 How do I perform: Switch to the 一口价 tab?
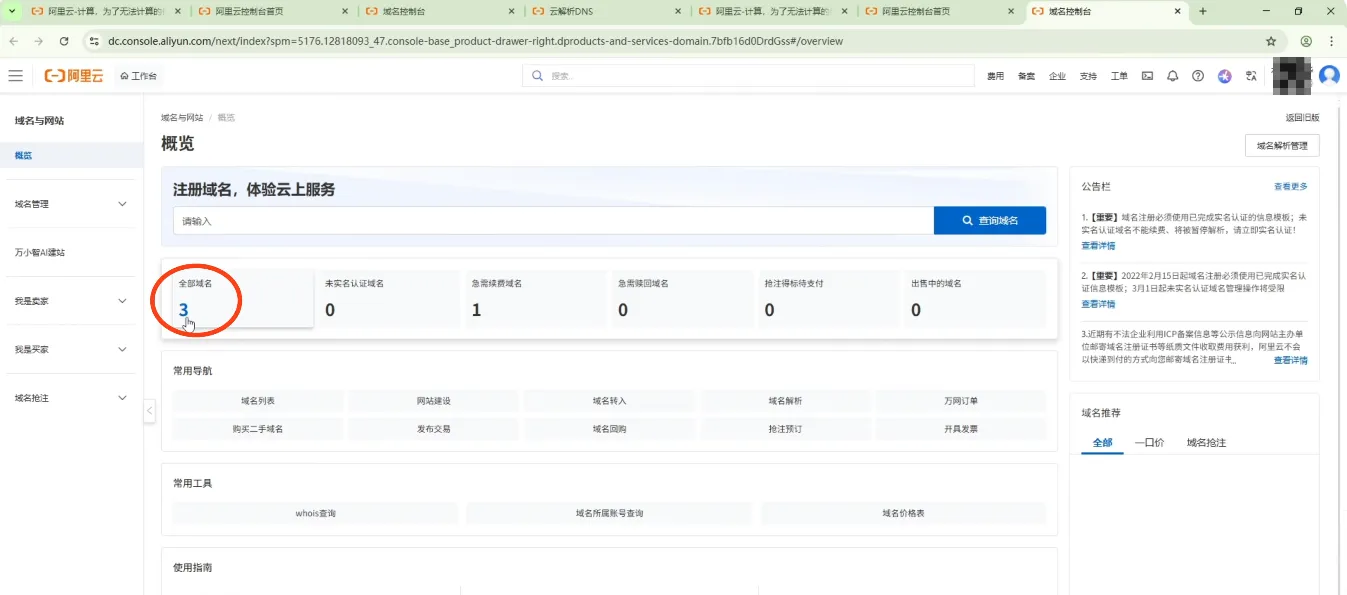point(1149,442)
